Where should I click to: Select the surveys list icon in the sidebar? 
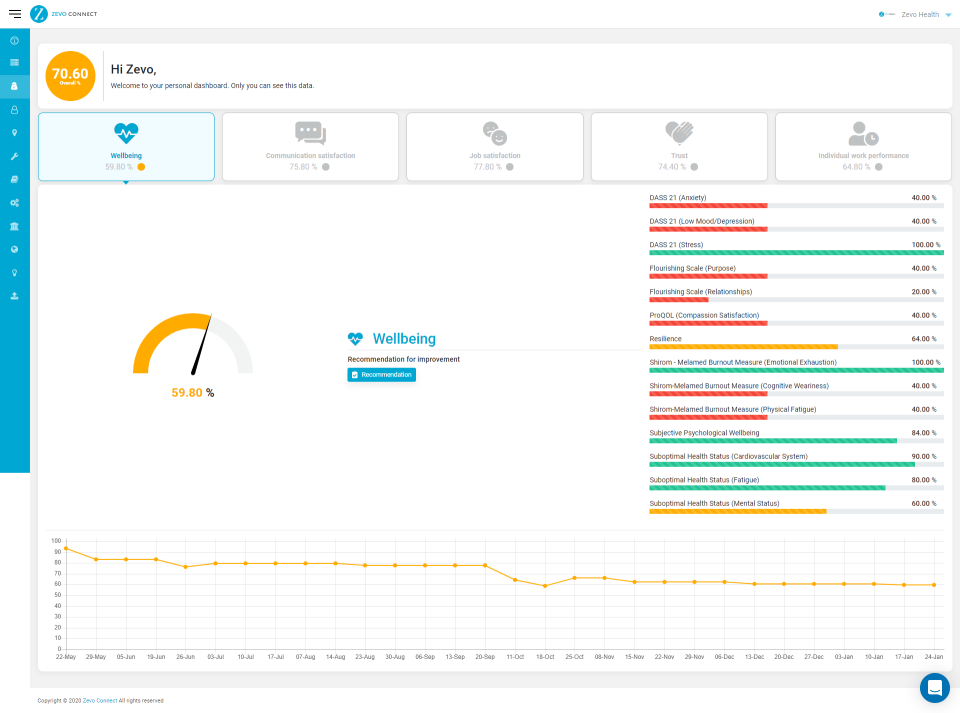click(14, 62)
